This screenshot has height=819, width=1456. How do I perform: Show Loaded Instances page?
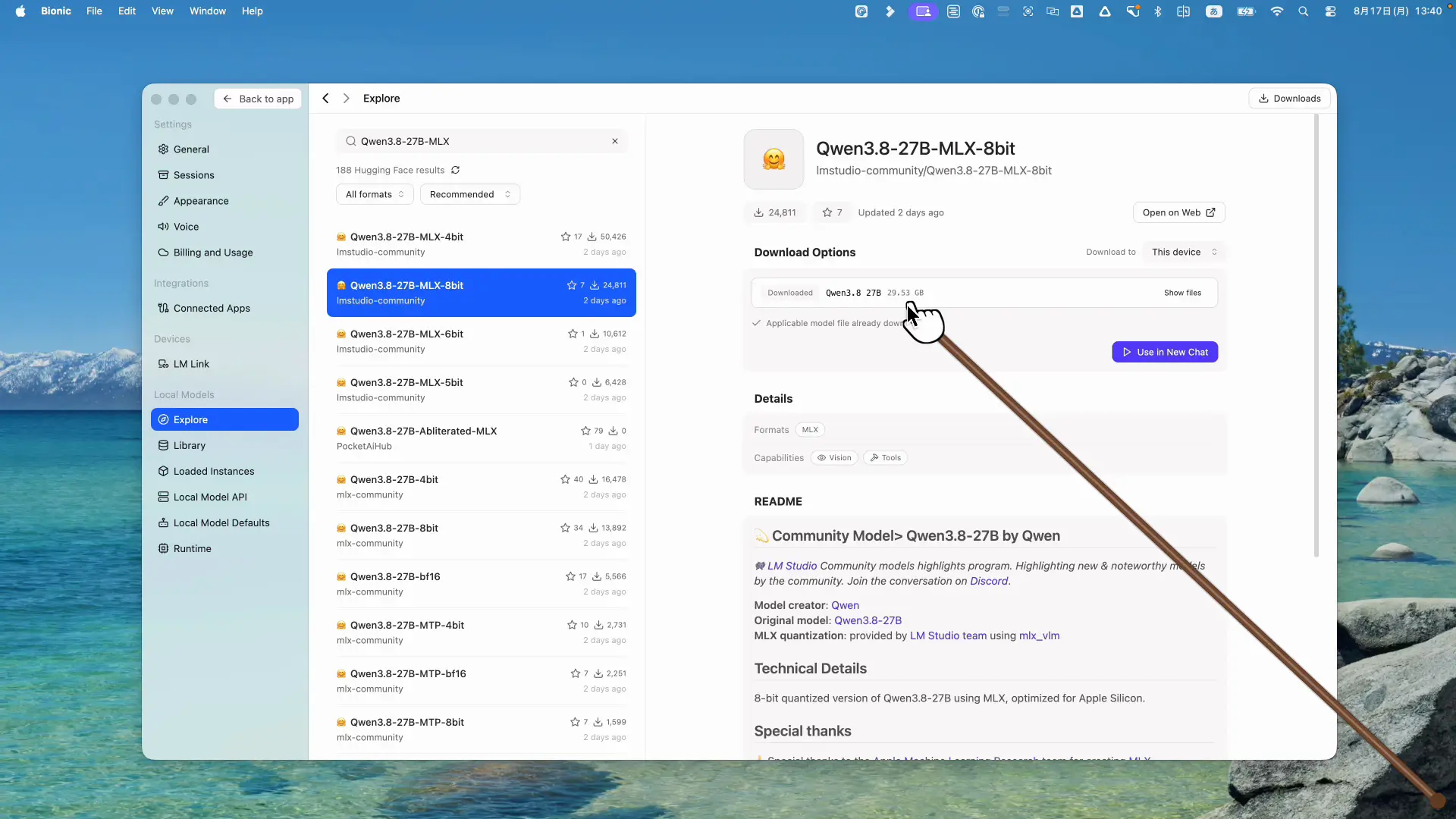click(x=224, y=471)
